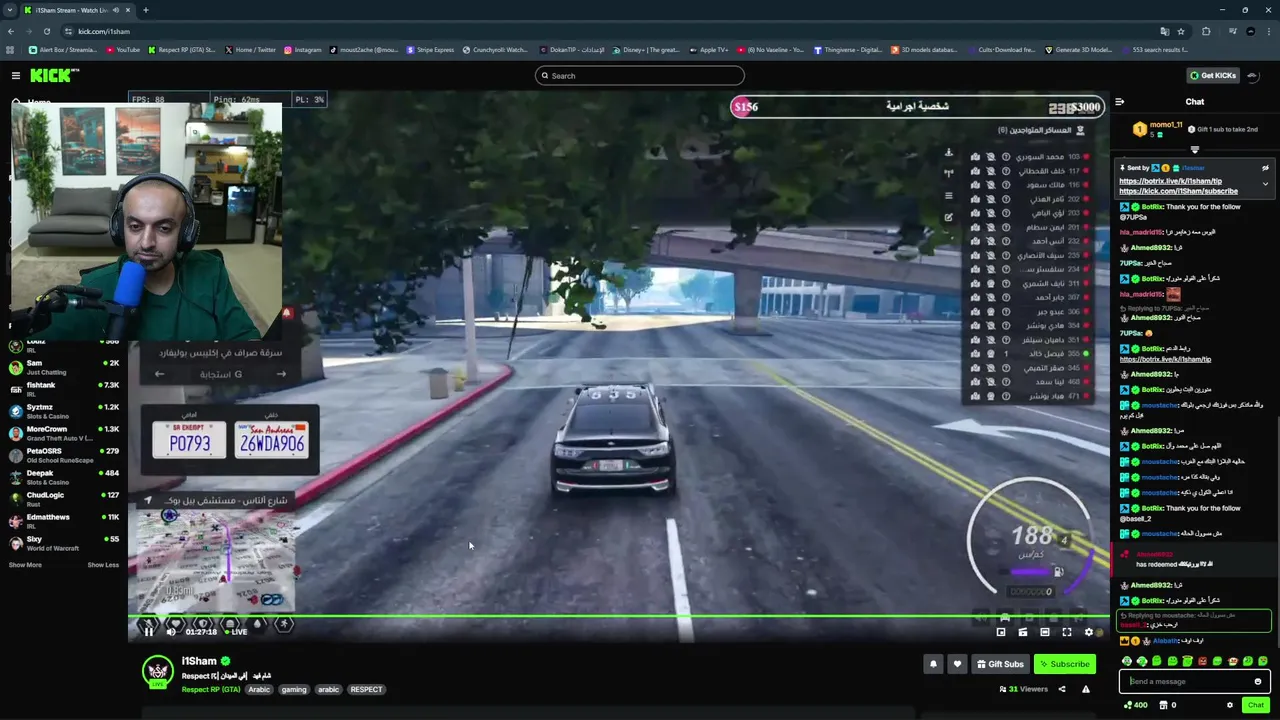This screenshot has width=1280, height=720.
Task: Click the green Subscribe button
Action: (x=1064, y=664)
